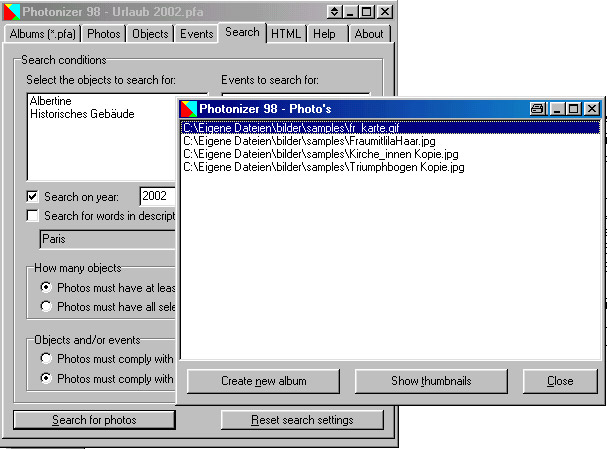
Task: Click the Photonizer logo icon in the main window title bar
Action: [12, 12]
